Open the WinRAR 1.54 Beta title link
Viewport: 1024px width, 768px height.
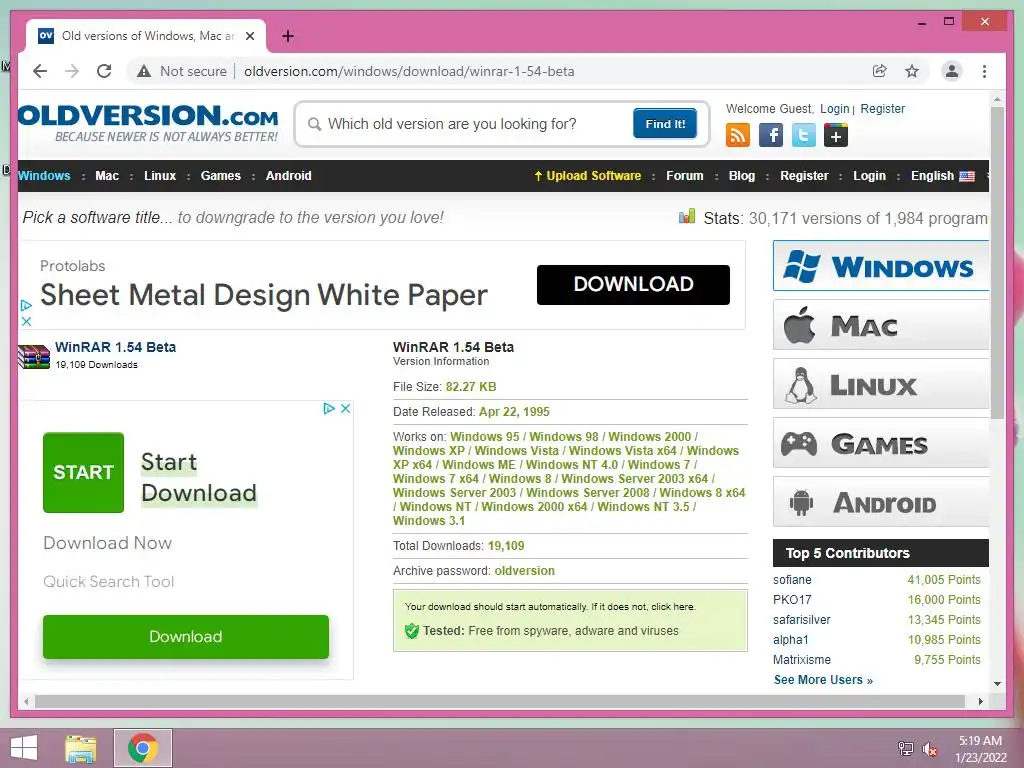[x=116, y=347]
